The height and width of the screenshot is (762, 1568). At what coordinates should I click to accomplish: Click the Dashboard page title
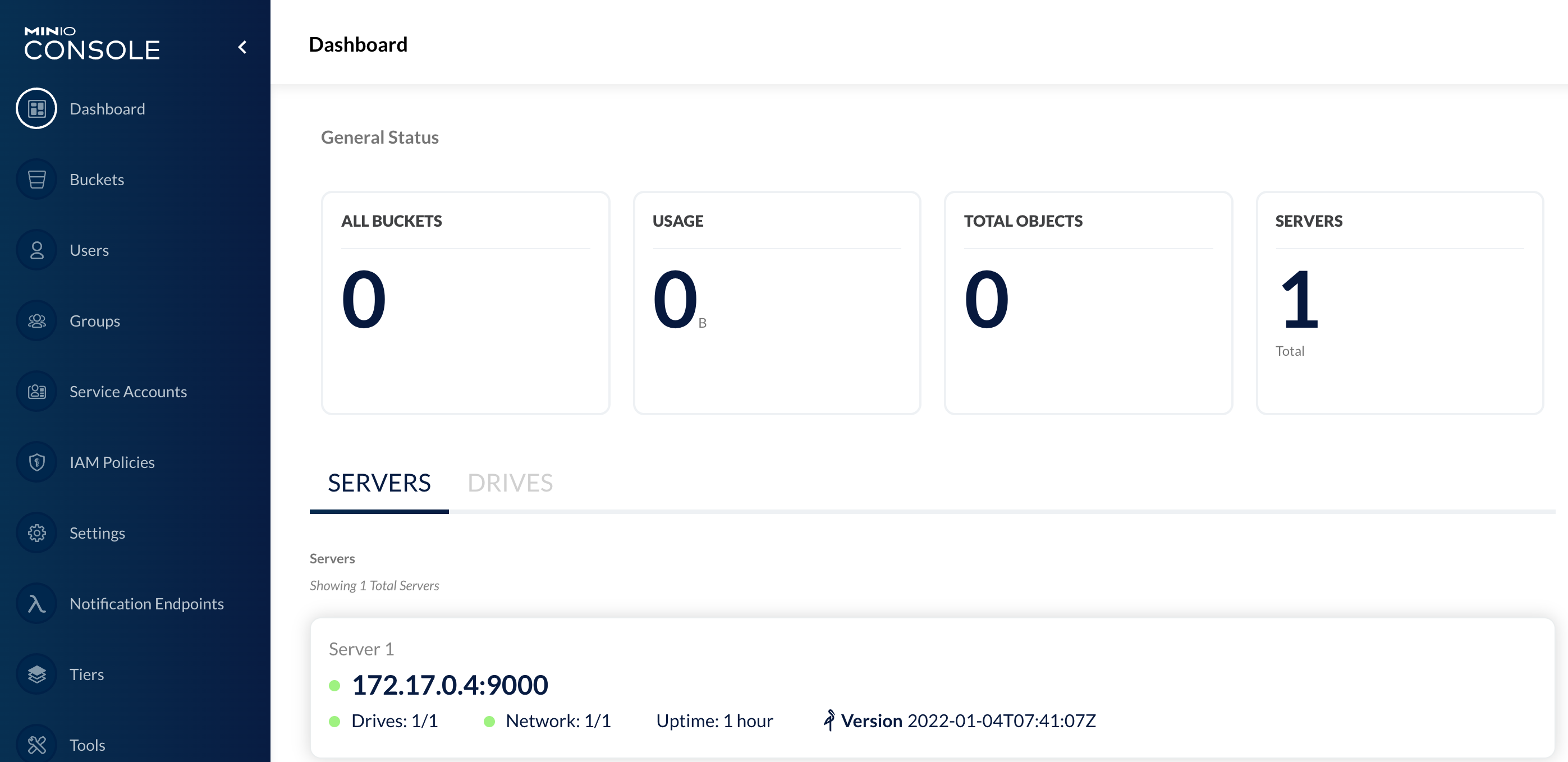[358, 44]
